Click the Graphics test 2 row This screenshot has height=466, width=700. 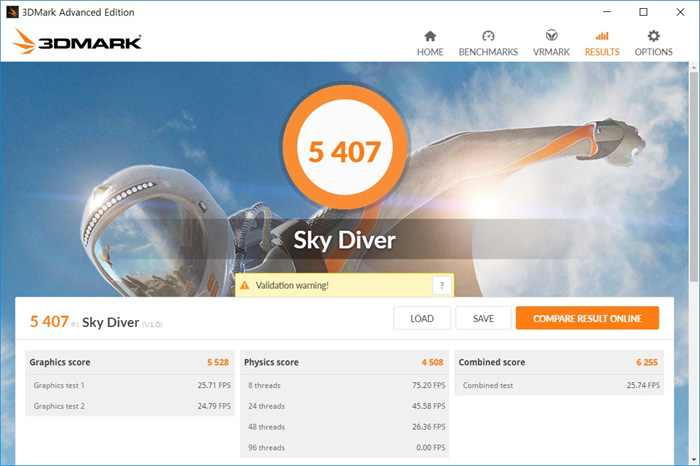[x=129, y=406]
